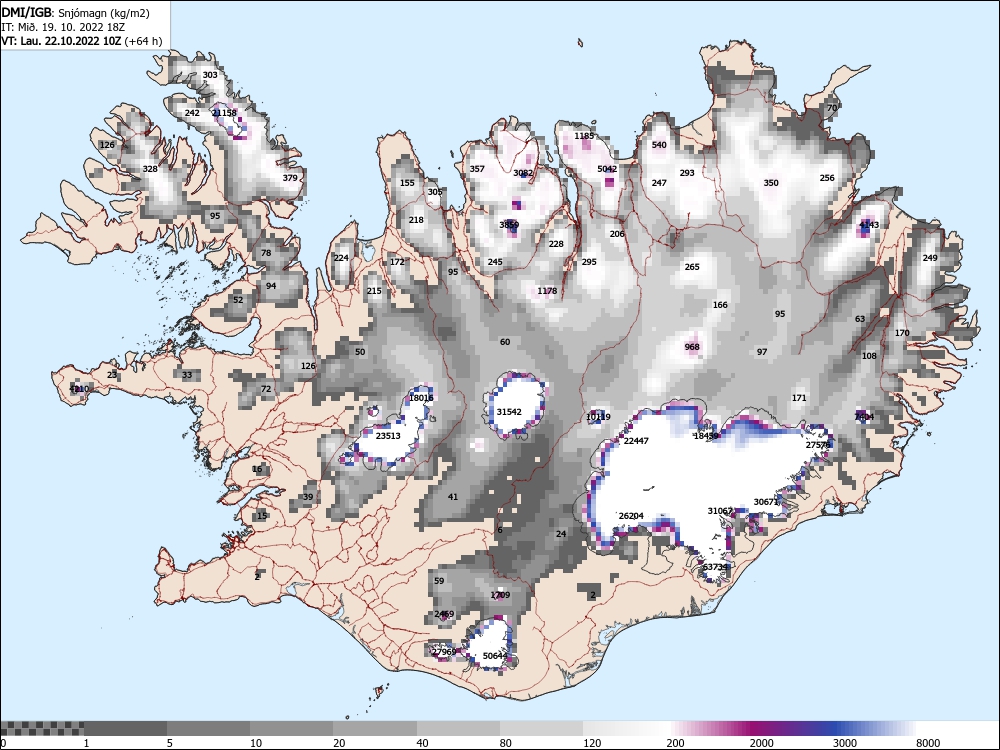Select the light gray 80–120 color bar segment
This screenshot has height=750, width=1000.
click(541, 728)
